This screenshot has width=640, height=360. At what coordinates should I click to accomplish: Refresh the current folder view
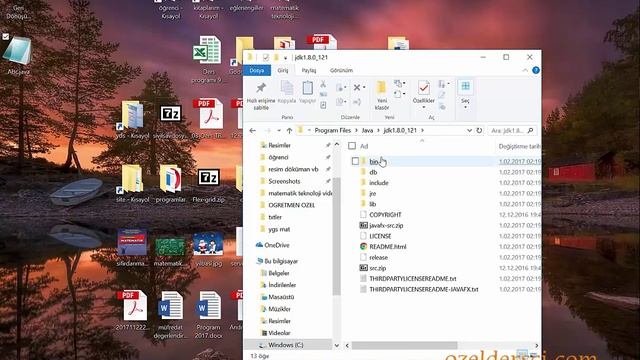coord(479,131)
